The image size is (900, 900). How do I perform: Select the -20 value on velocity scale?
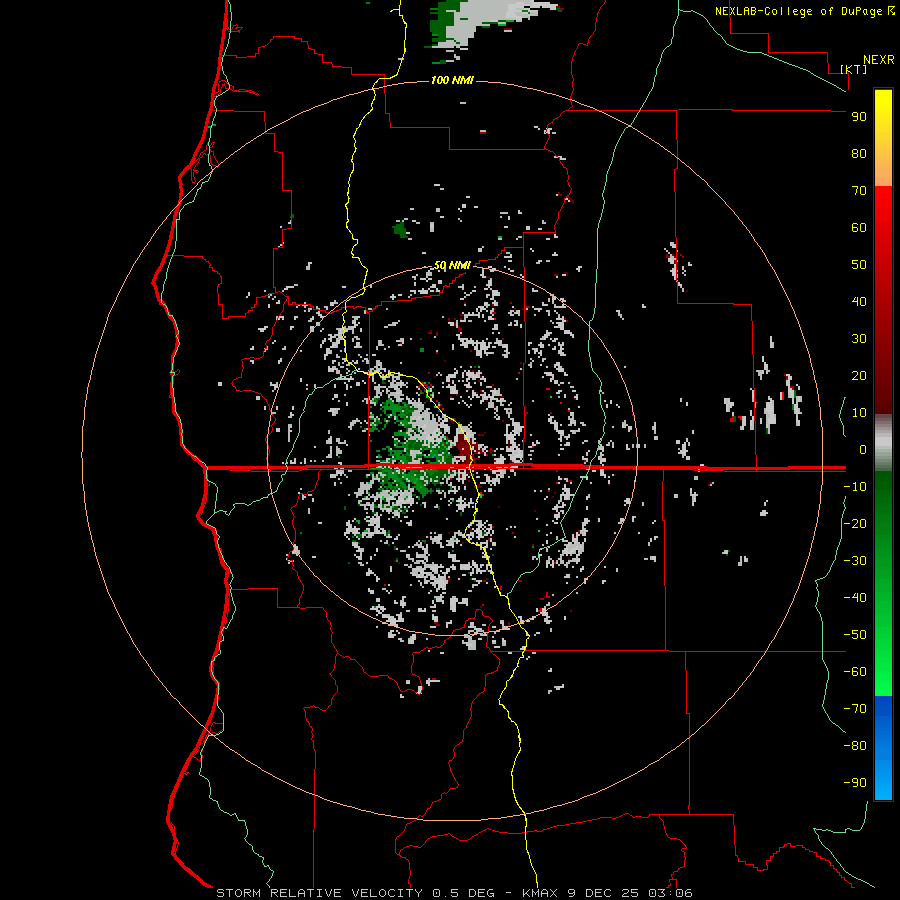(x=855, y=523)
